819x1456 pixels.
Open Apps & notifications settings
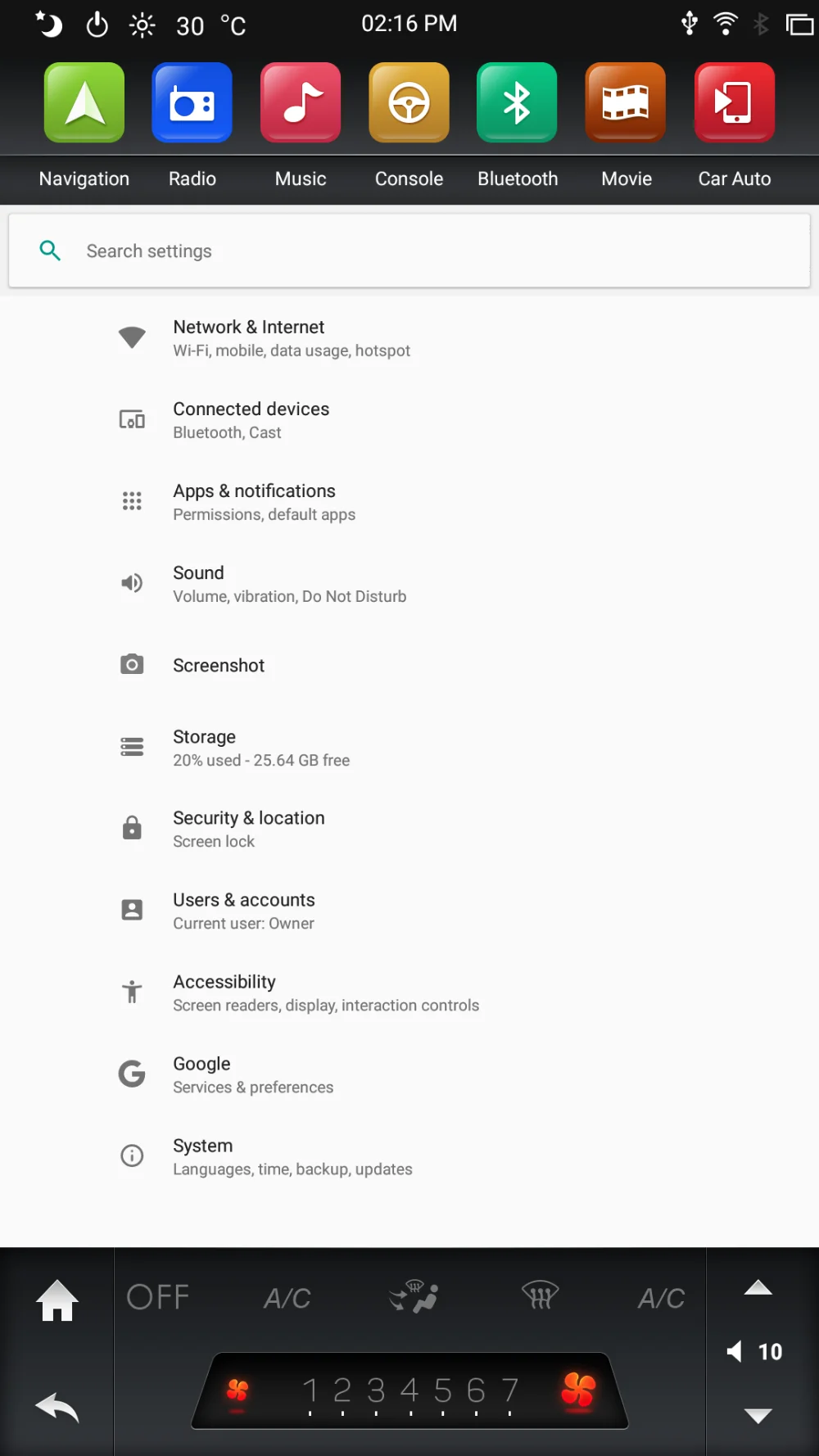(x=254, y=501)
